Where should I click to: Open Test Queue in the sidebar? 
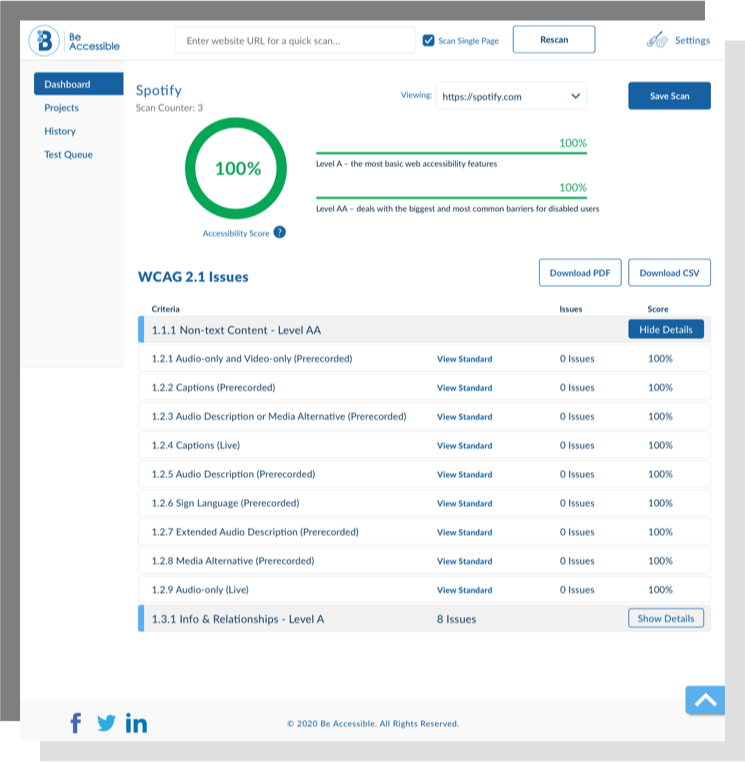(x=69, y=154)
